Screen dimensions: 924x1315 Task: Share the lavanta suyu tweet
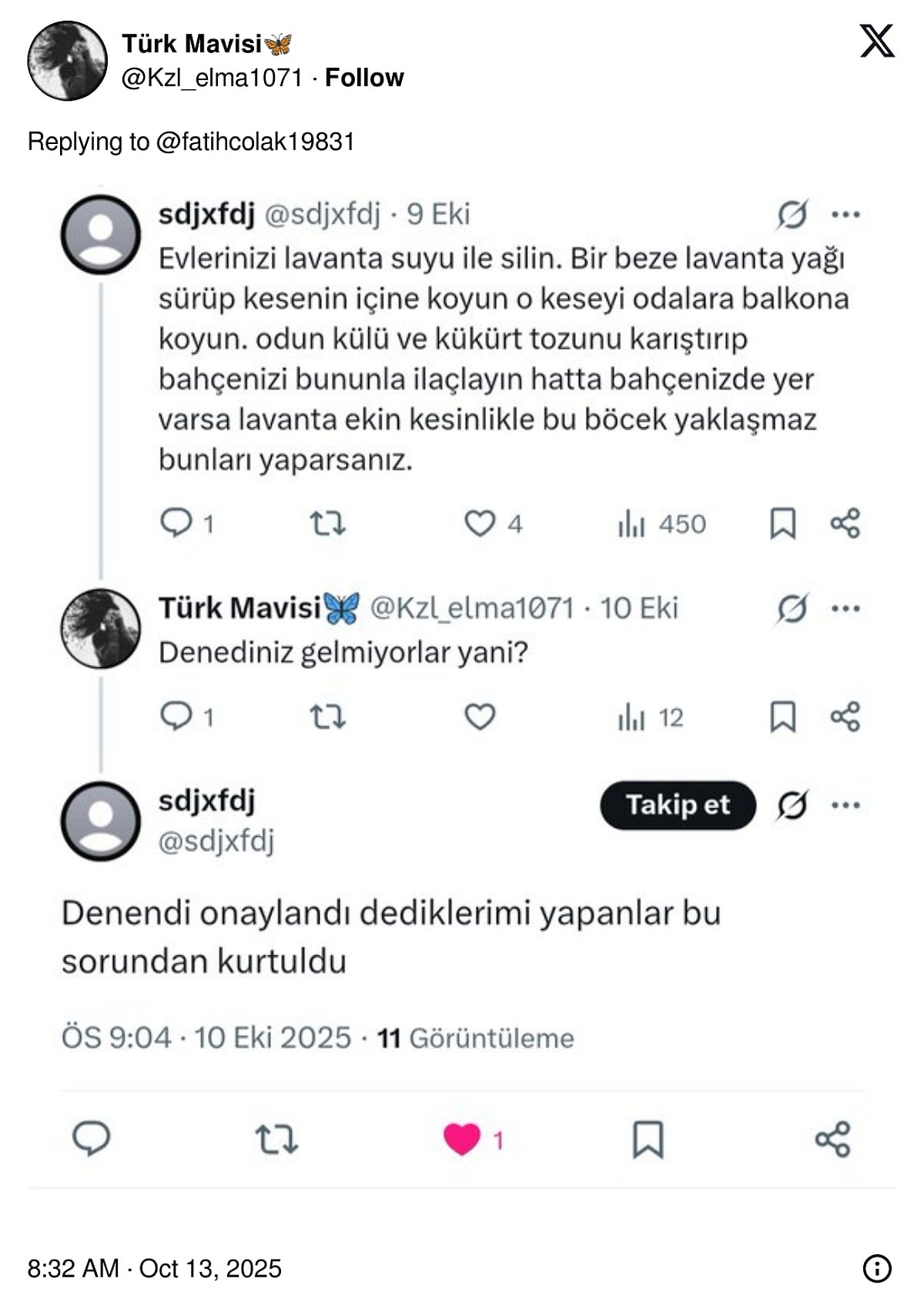click(x=845, y=524)
